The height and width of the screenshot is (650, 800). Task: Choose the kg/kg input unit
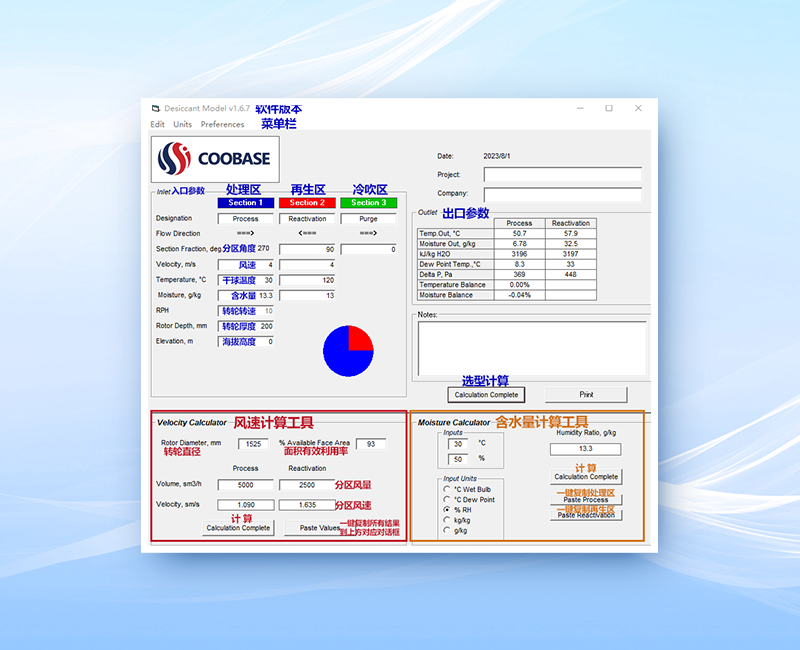[447, 520]
